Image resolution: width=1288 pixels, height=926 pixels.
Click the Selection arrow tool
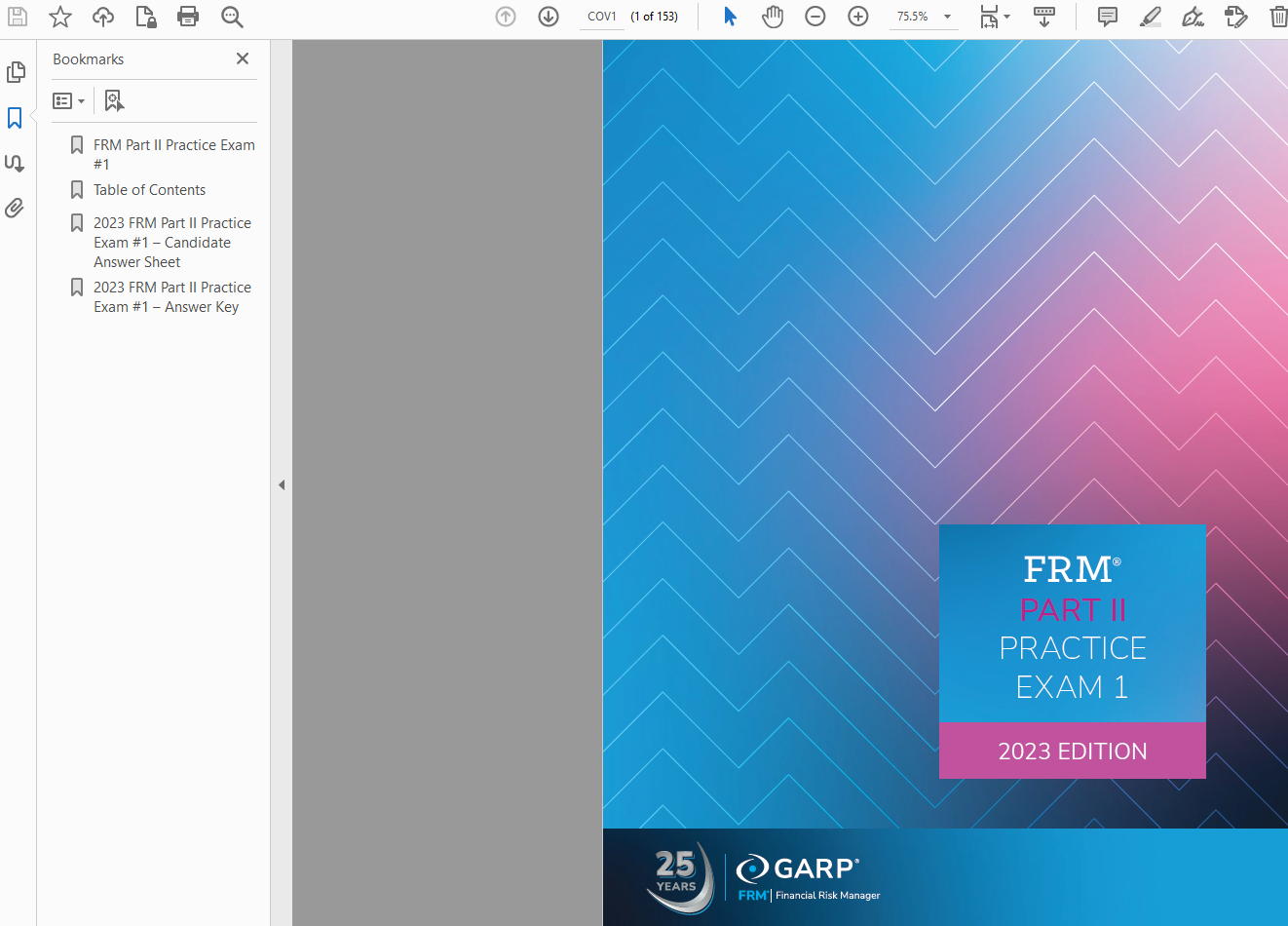(730, 17)
